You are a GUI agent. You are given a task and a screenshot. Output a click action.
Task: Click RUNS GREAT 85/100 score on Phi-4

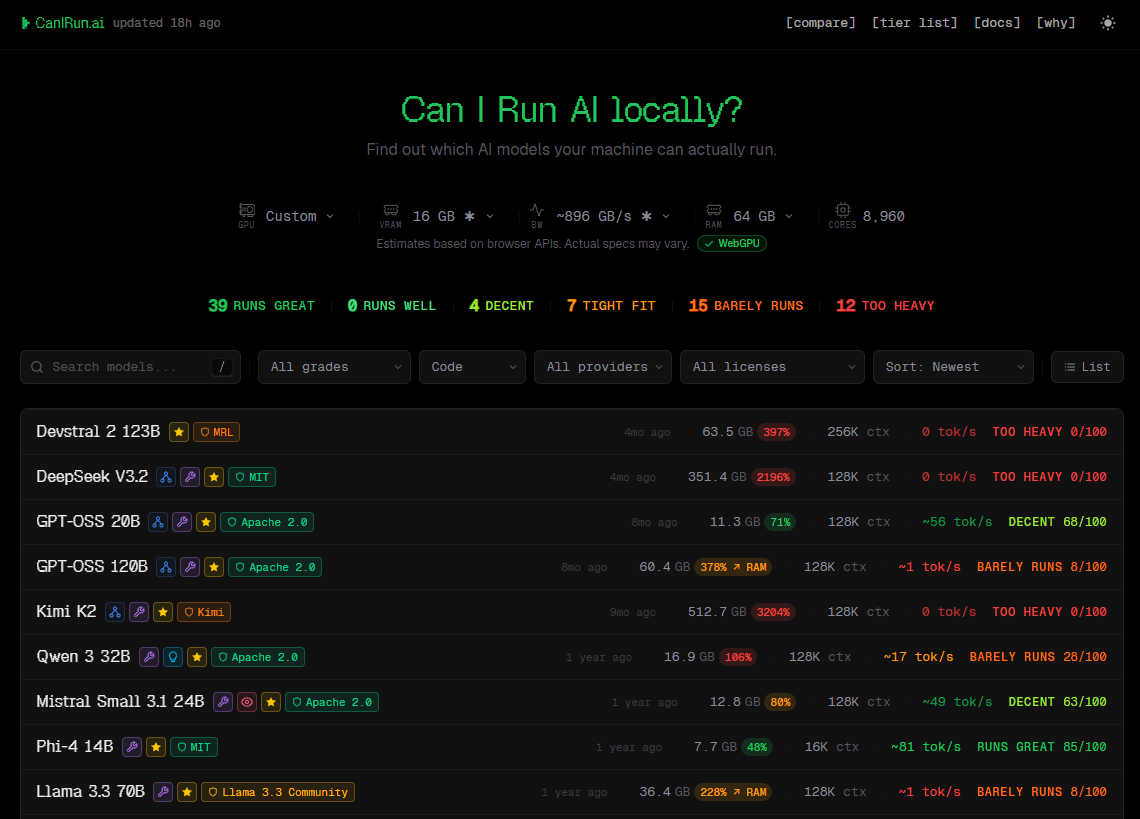pyautogui.click(x=1041, y=747)
